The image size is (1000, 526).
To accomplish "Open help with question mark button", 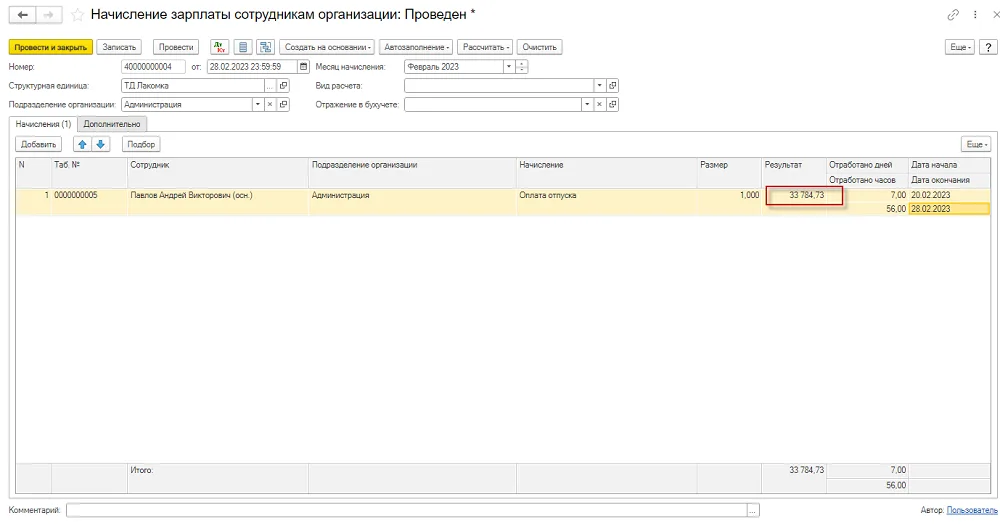I will click(x=988, y=47).
